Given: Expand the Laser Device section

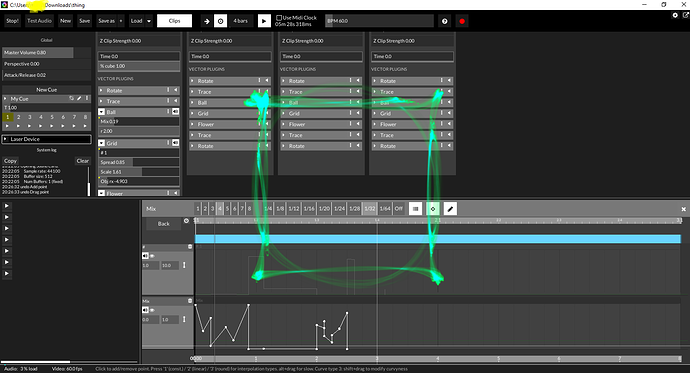Looking at the screenshot, I should tap(6, 139).
